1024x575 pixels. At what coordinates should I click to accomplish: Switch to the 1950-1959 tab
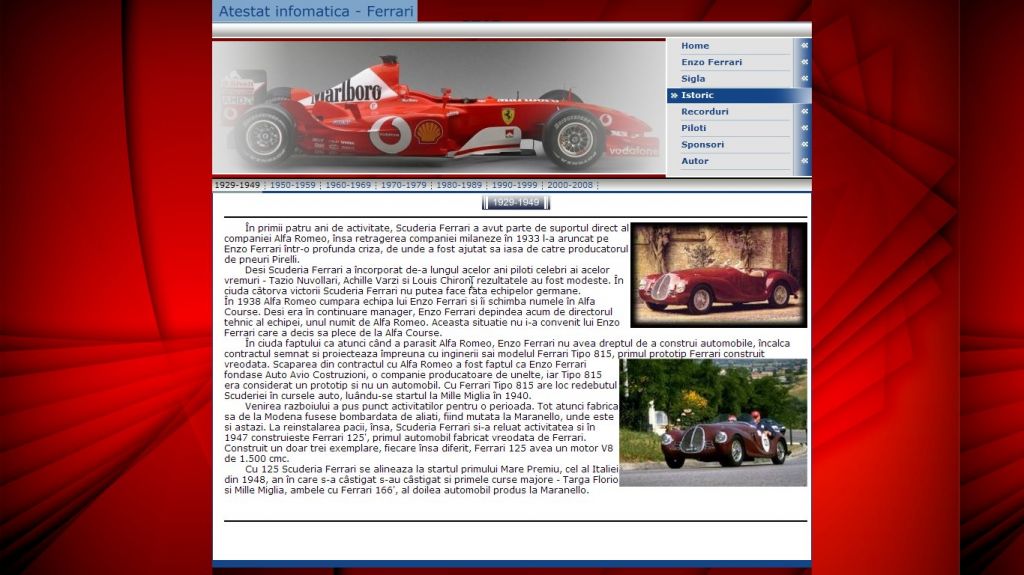click(292, 185)
